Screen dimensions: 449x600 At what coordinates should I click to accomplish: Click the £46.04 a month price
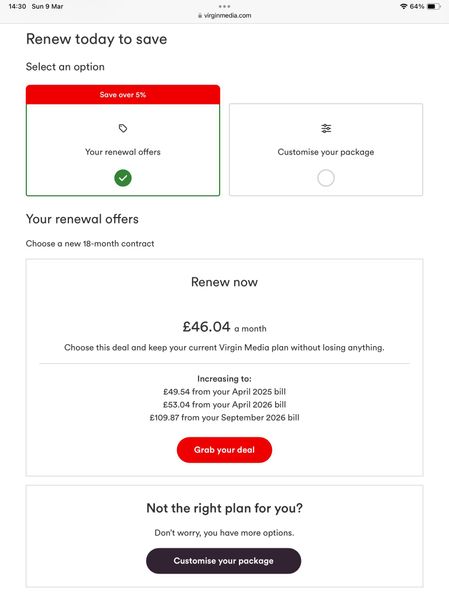pos(224,327)
